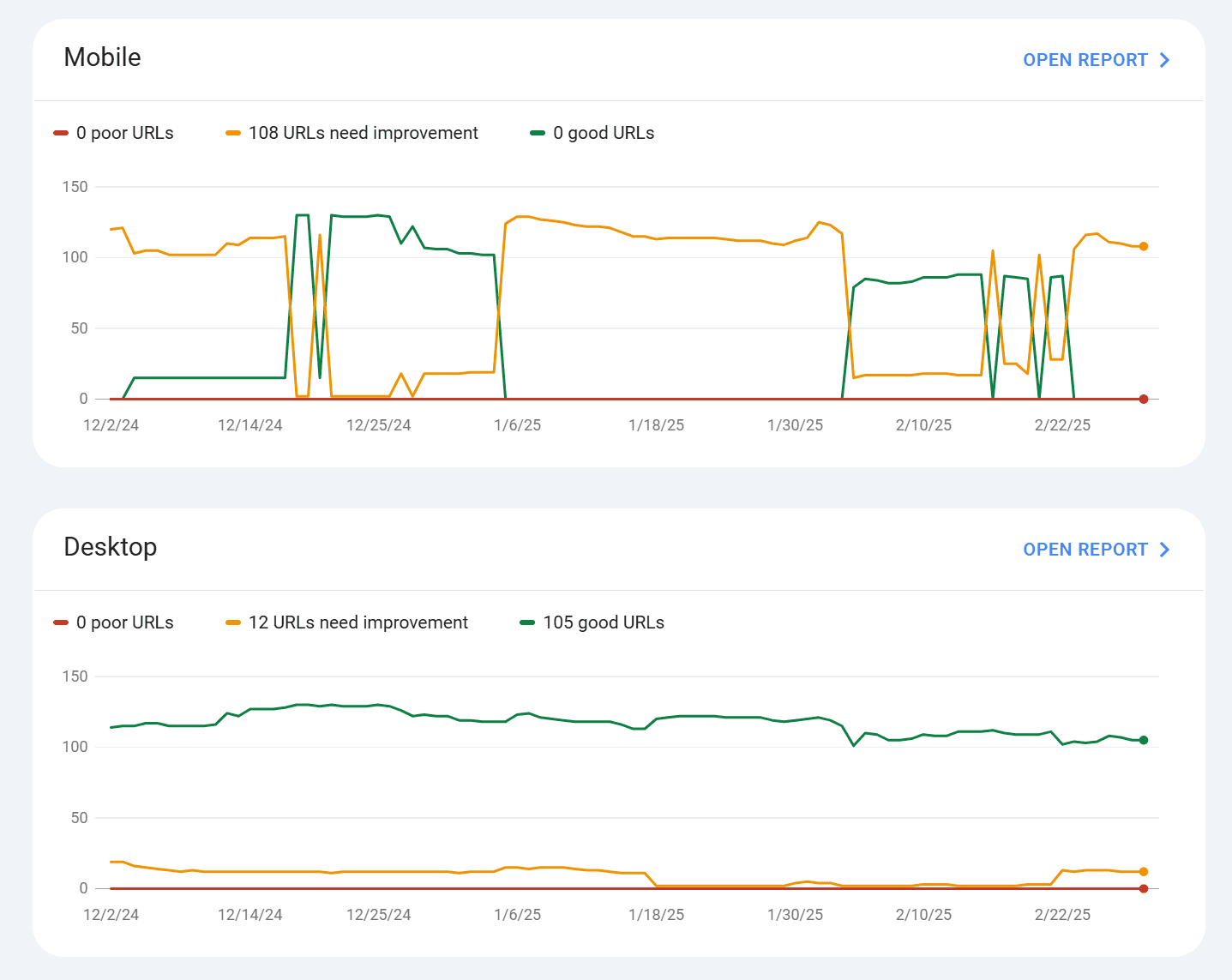Image resolution: width=1232 pixels, height=980 pixels.
Task: Click red swatch beside Mobile poor URLs
Action: [61, 133]
